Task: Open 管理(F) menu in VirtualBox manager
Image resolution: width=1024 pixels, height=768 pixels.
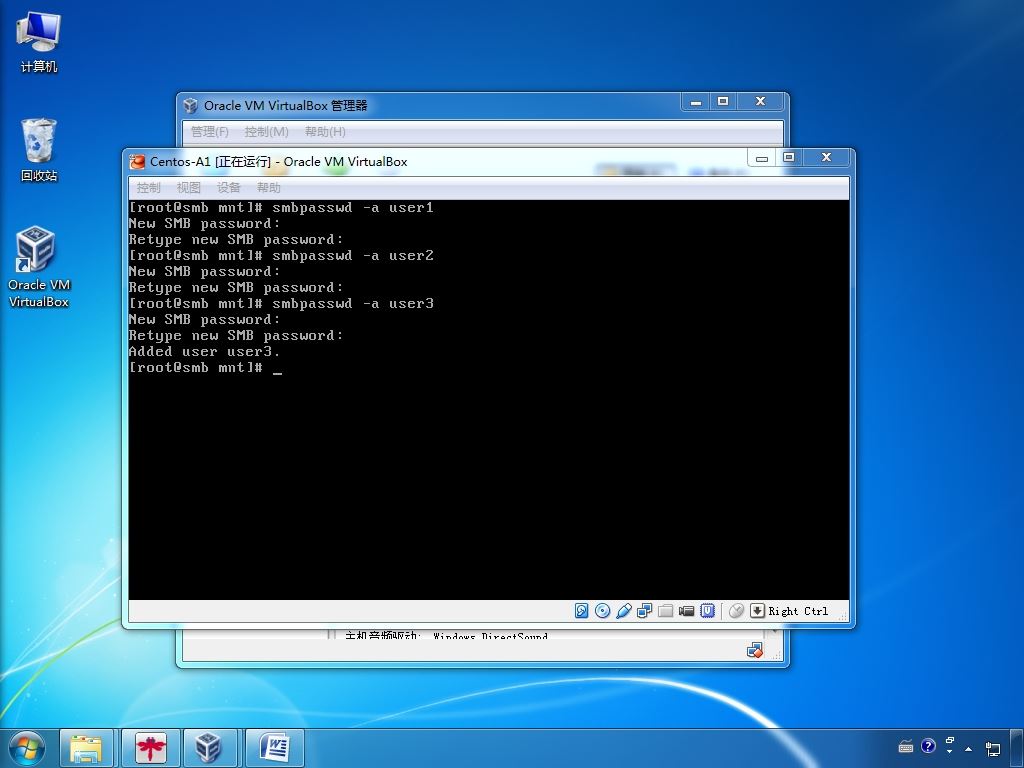Action: click(210, 132)
